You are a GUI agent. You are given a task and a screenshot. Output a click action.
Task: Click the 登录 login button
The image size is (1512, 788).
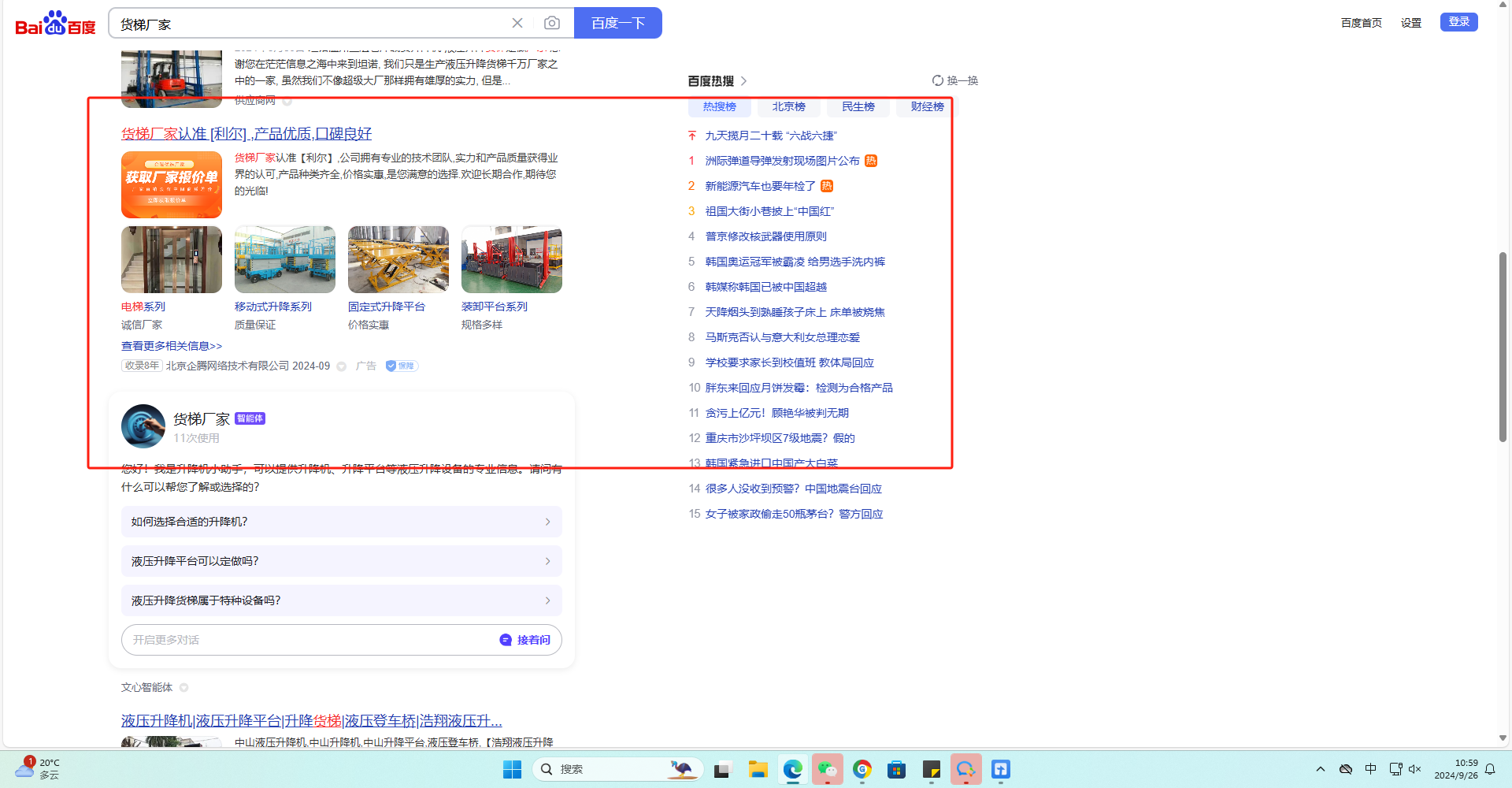click(1458, 22)
